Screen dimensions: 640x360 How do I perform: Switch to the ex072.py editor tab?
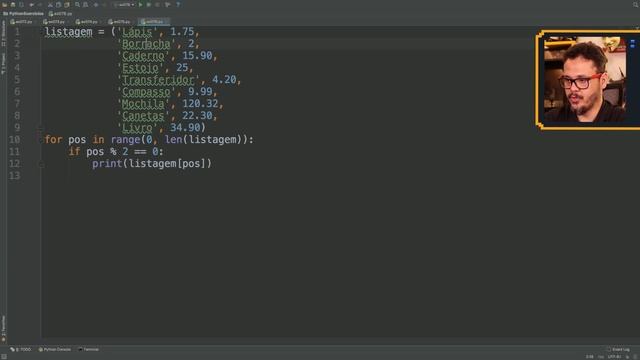tap(21, 22)
